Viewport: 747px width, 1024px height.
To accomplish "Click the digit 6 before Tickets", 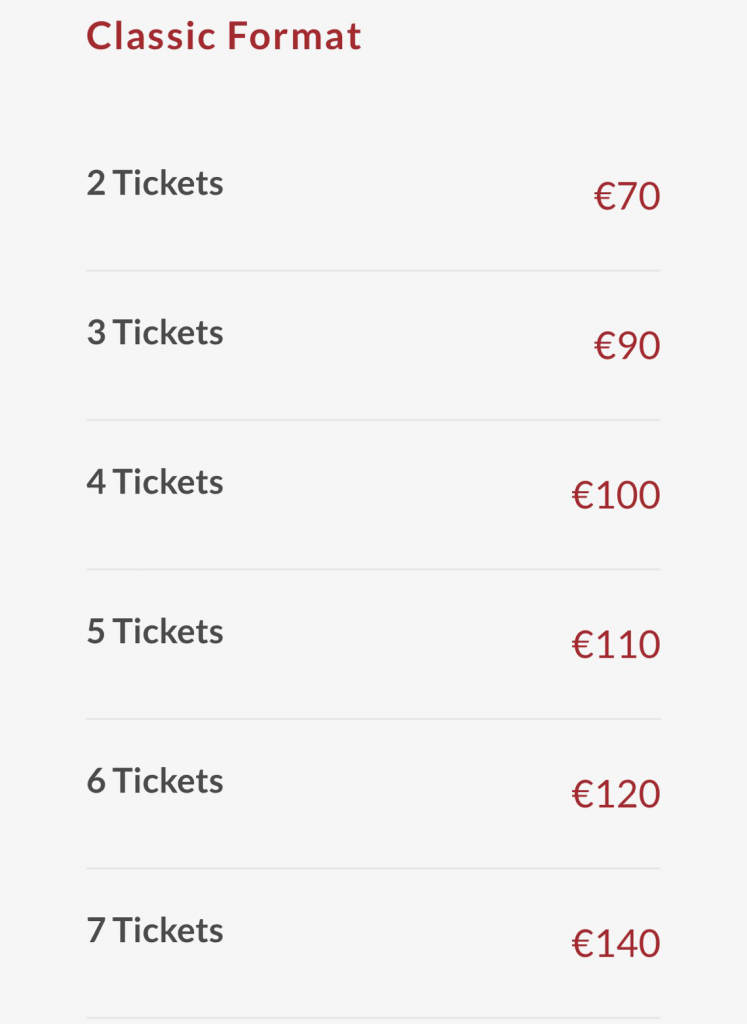I will (x=96, y=781).
